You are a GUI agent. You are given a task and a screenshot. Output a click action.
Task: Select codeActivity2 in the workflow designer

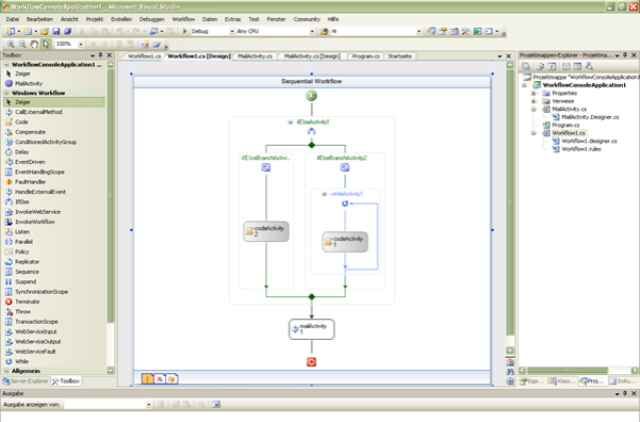tap(266, 231)
